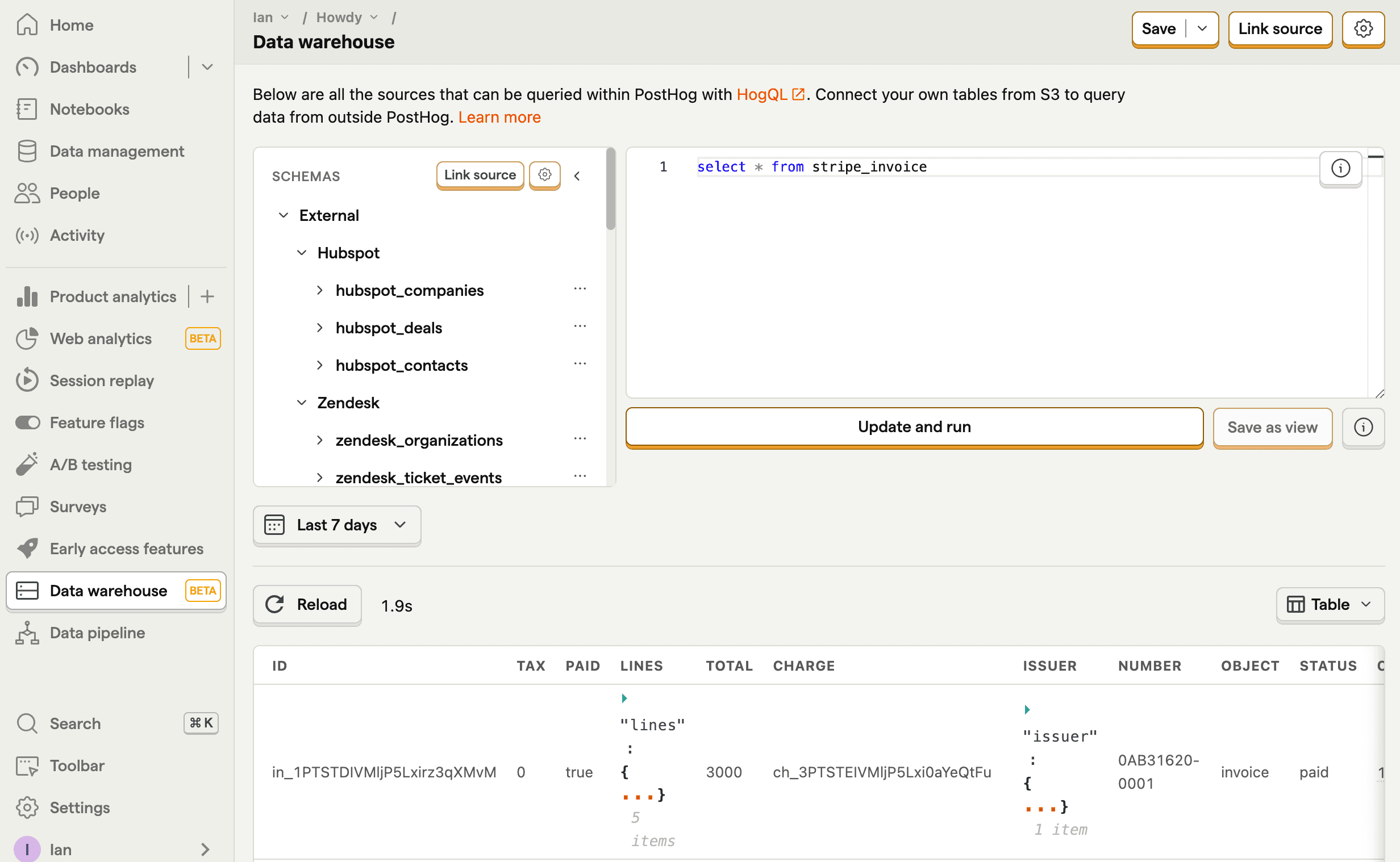Image resolution: width=1400 pixels, height=862 pixels.
Task: Click the Save as view button
Action: coord(1271,427)
